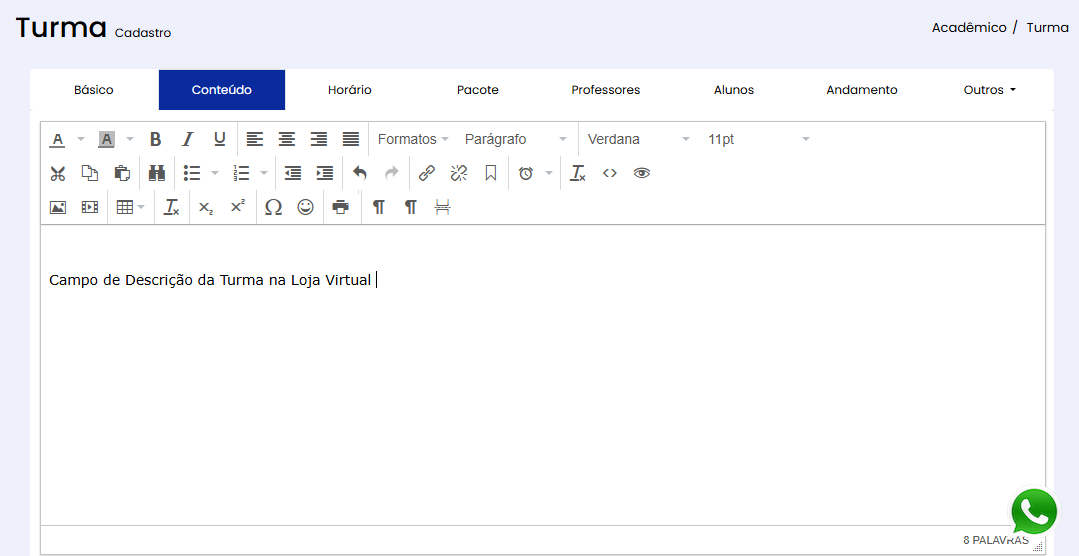This screenshot has width=1079, height=556.
Task: Insert a page break
Action: (x=442, y=207)
